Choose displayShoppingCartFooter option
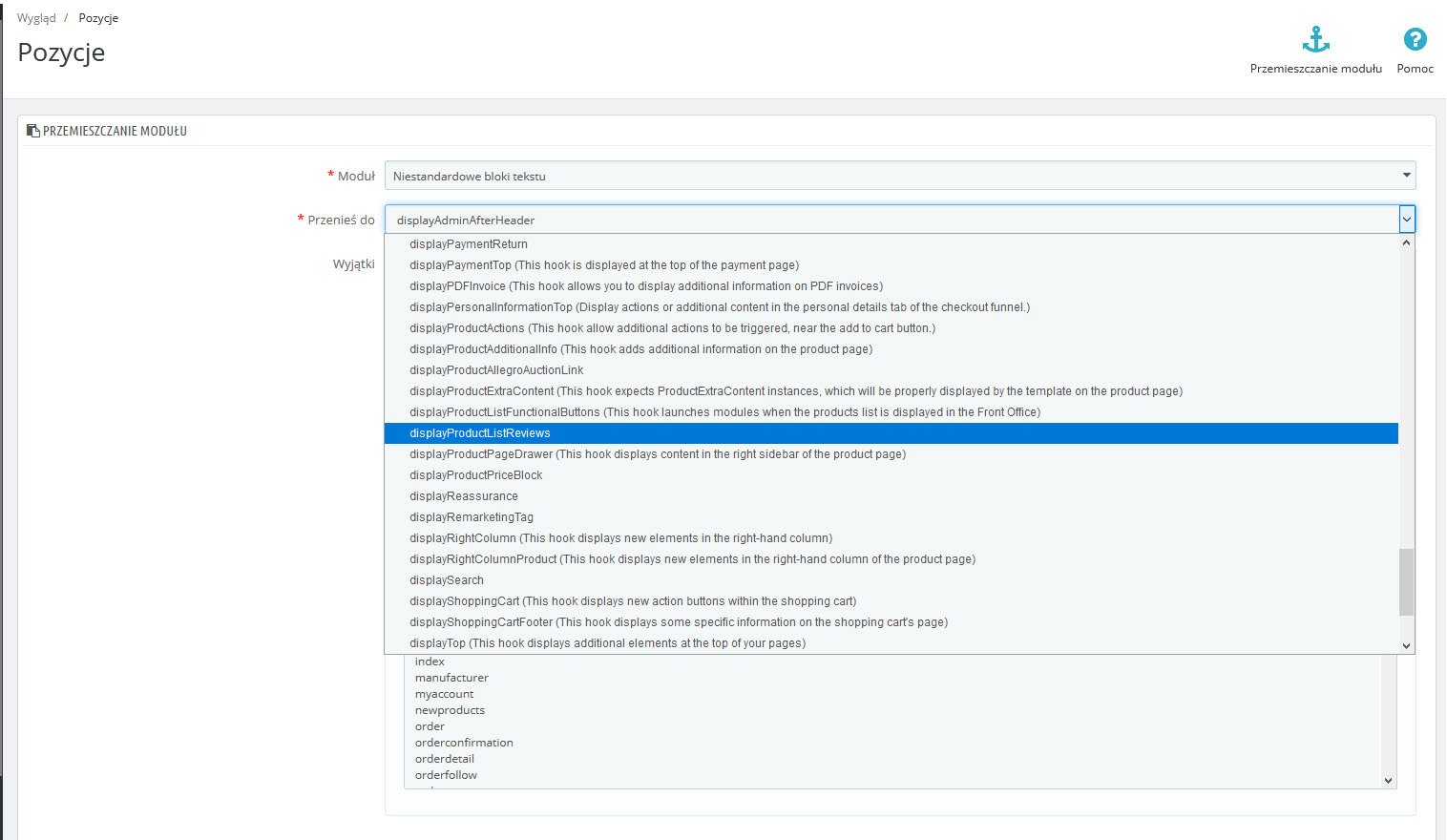1447x840 pixels. pyautogui.click(x=891, y=622)
